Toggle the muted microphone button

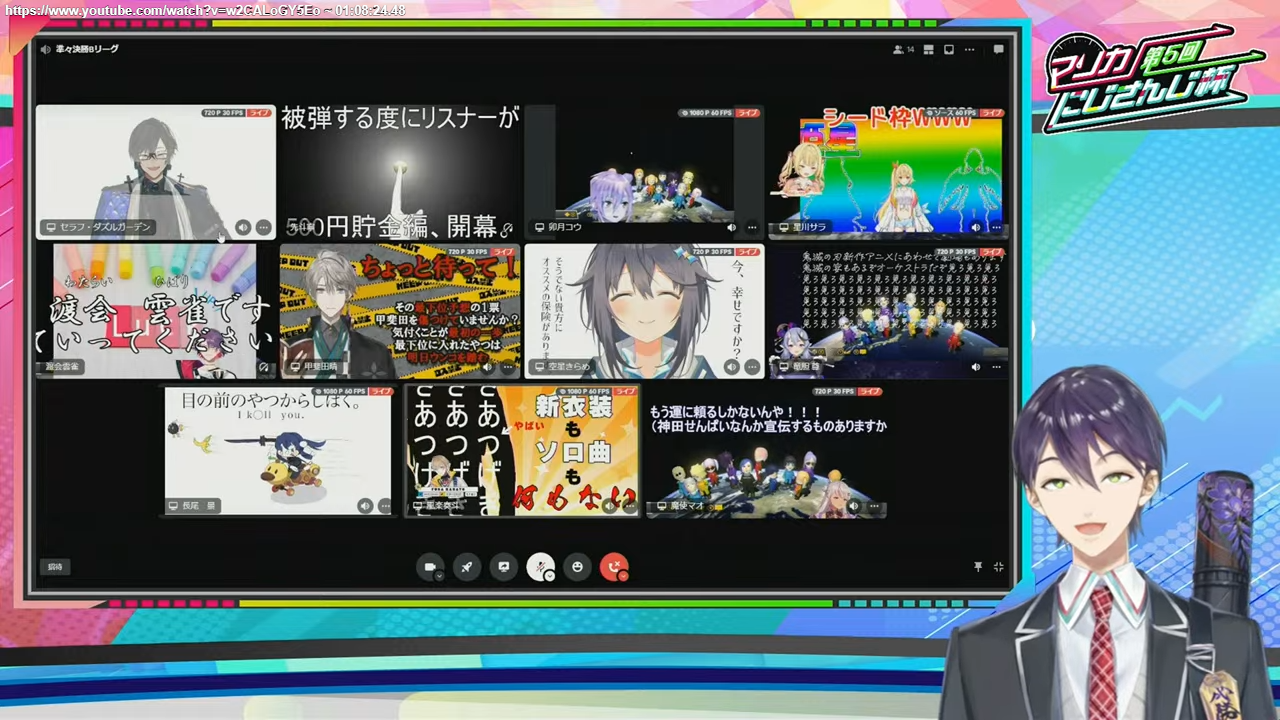(540, 567)
